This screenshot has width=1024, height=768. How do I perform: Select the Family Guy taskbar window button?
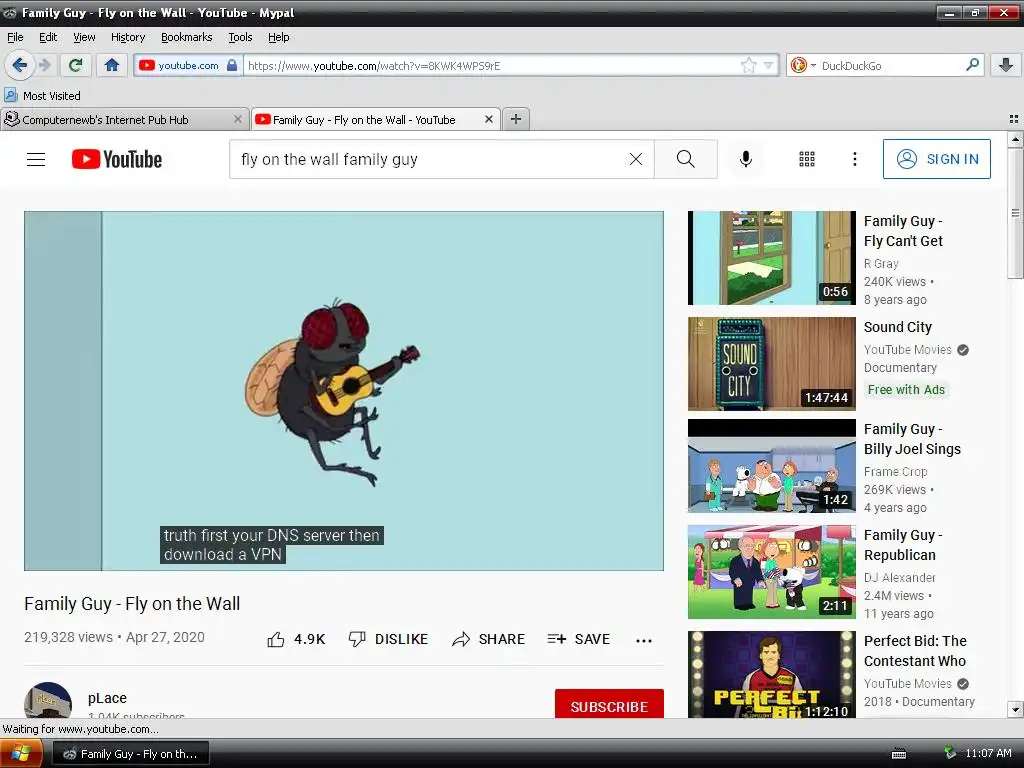(x=130, y=754)
